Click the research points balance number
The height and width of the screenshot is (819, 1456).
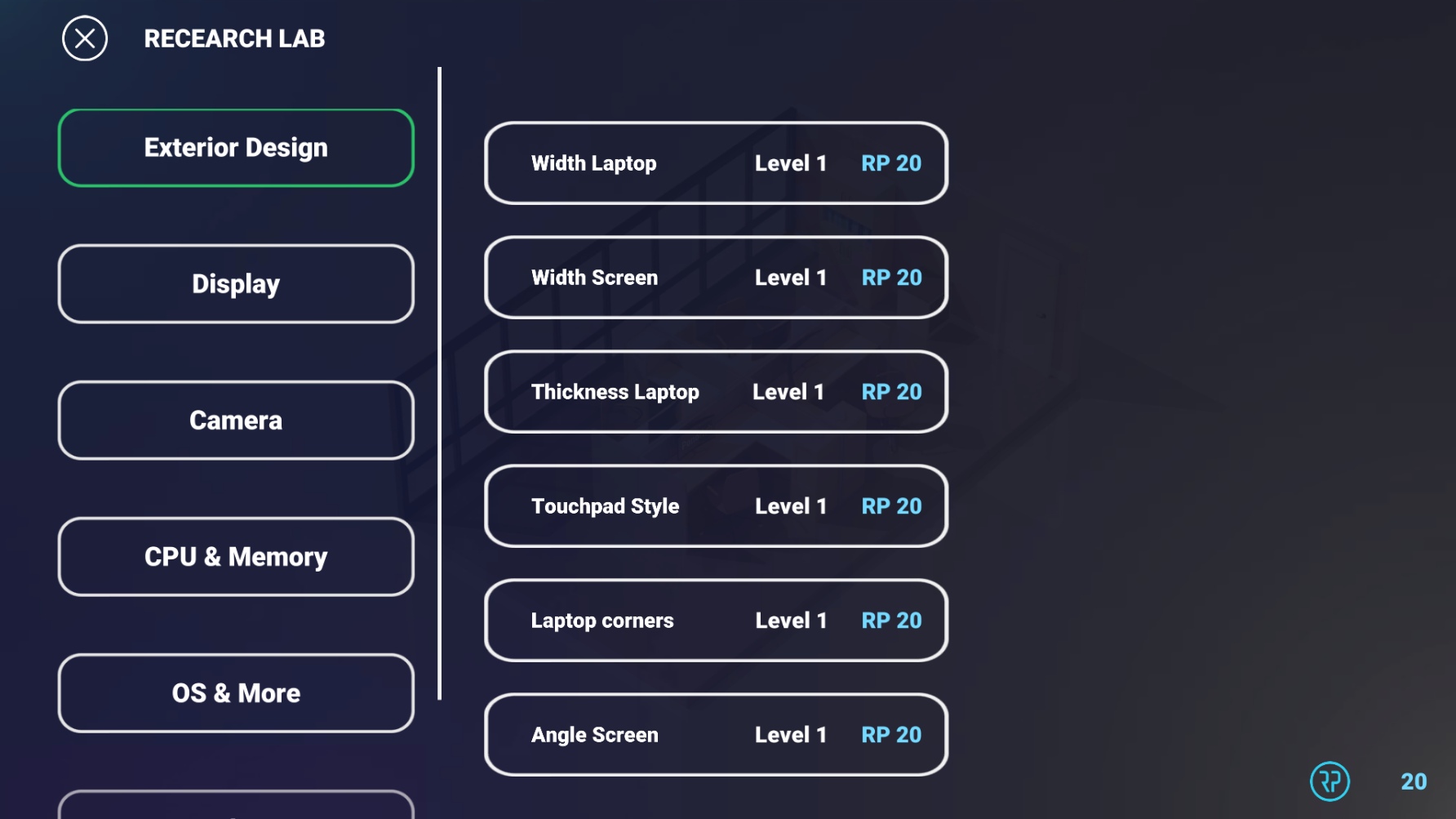(x=1414, y=781)
